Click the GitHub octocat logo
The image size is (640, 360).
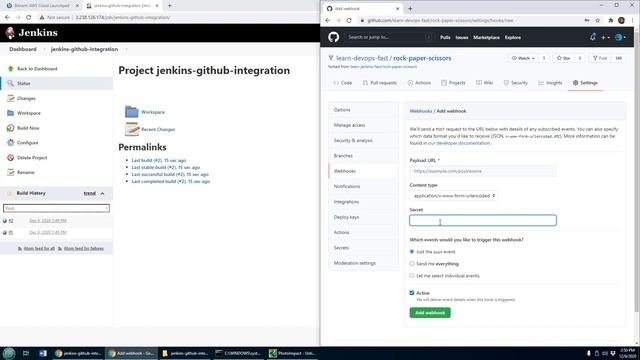333,37
